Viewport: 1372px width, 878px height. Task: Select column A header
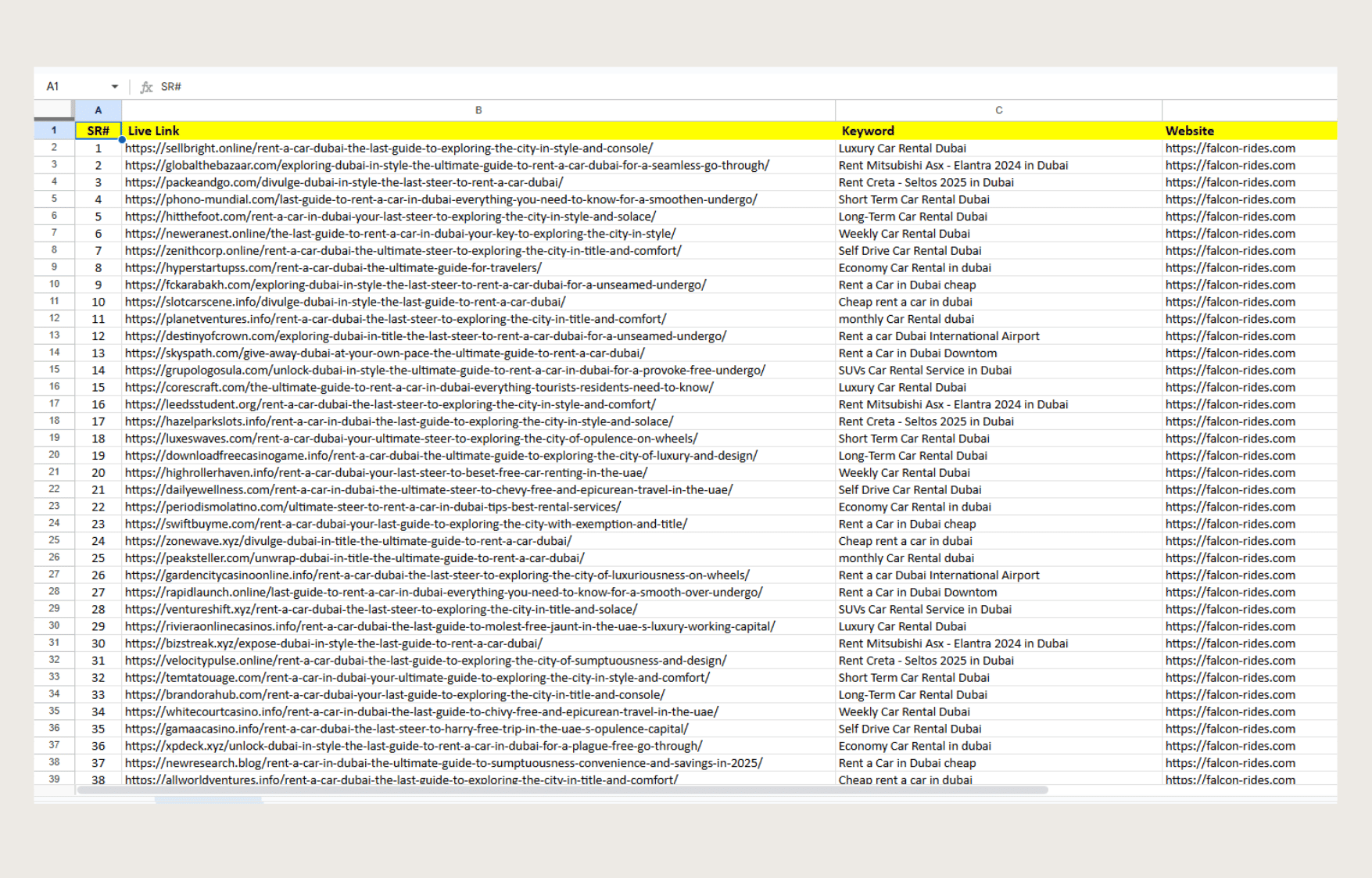tap(98, 110)
